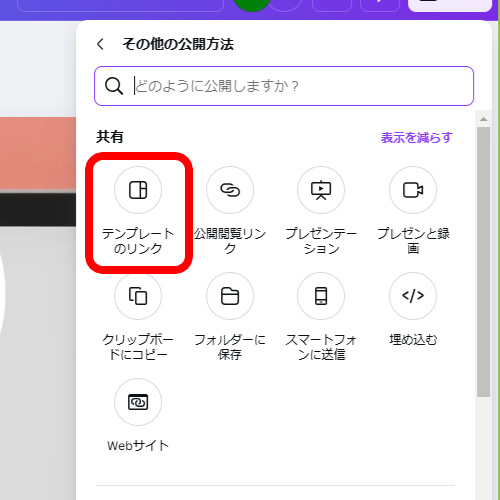Select the Webサイト publish icon
Image resolution: width=500 pixels, height=500 pixels.
pos(138,402)
